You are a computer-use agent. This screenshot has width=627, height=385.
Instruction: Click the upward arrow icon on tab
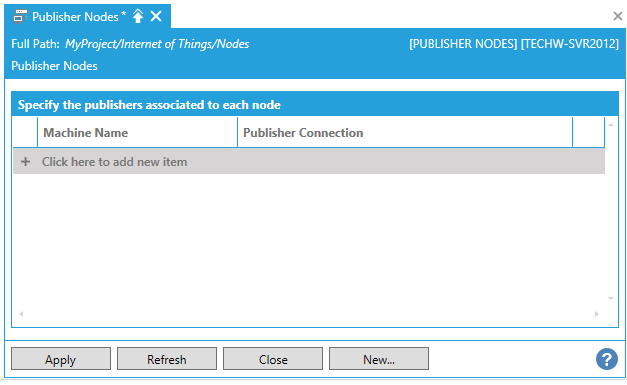(138, 16)
